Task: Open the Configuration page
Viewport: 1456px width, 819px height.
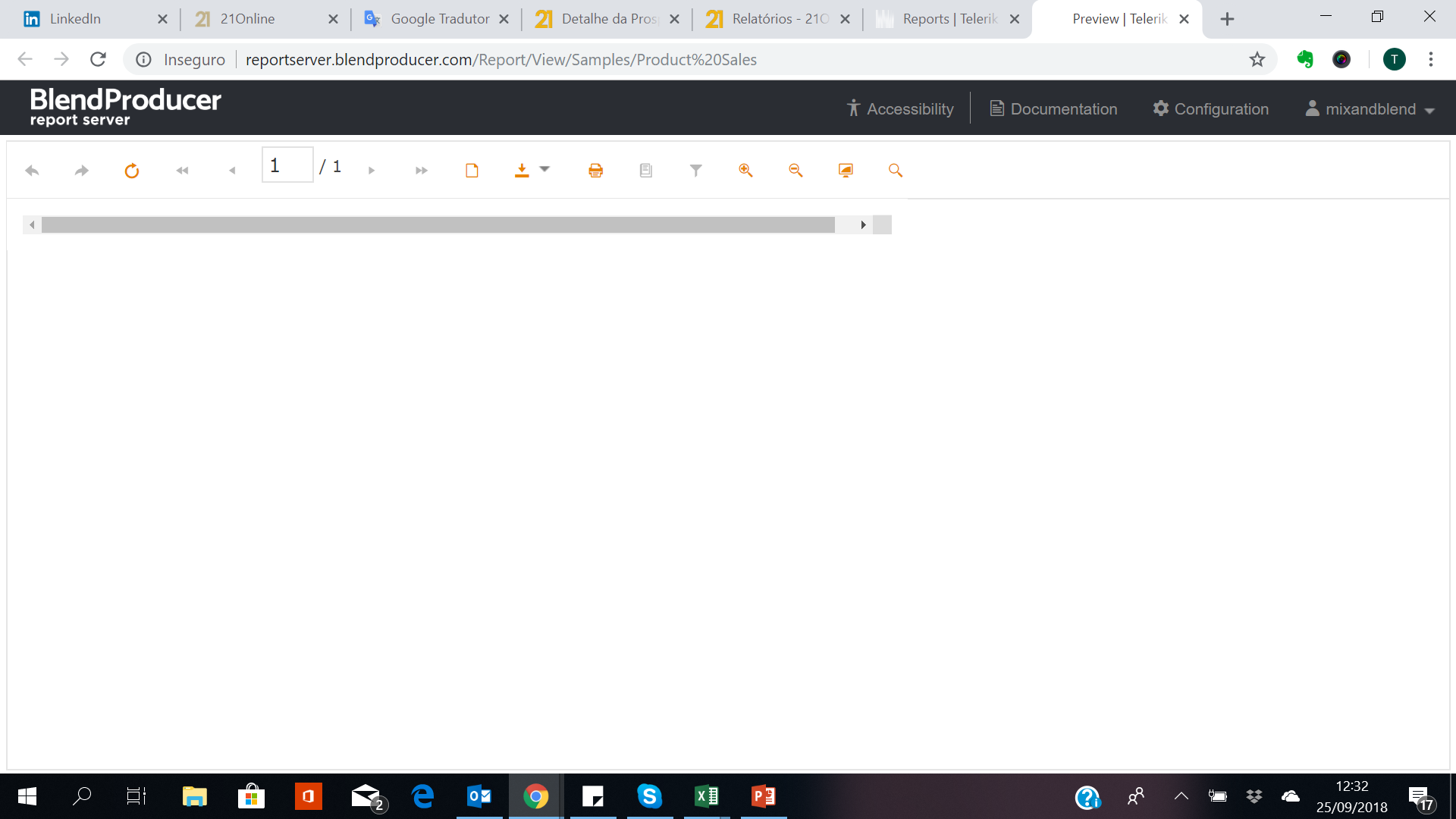Action: coord(1210,109)
